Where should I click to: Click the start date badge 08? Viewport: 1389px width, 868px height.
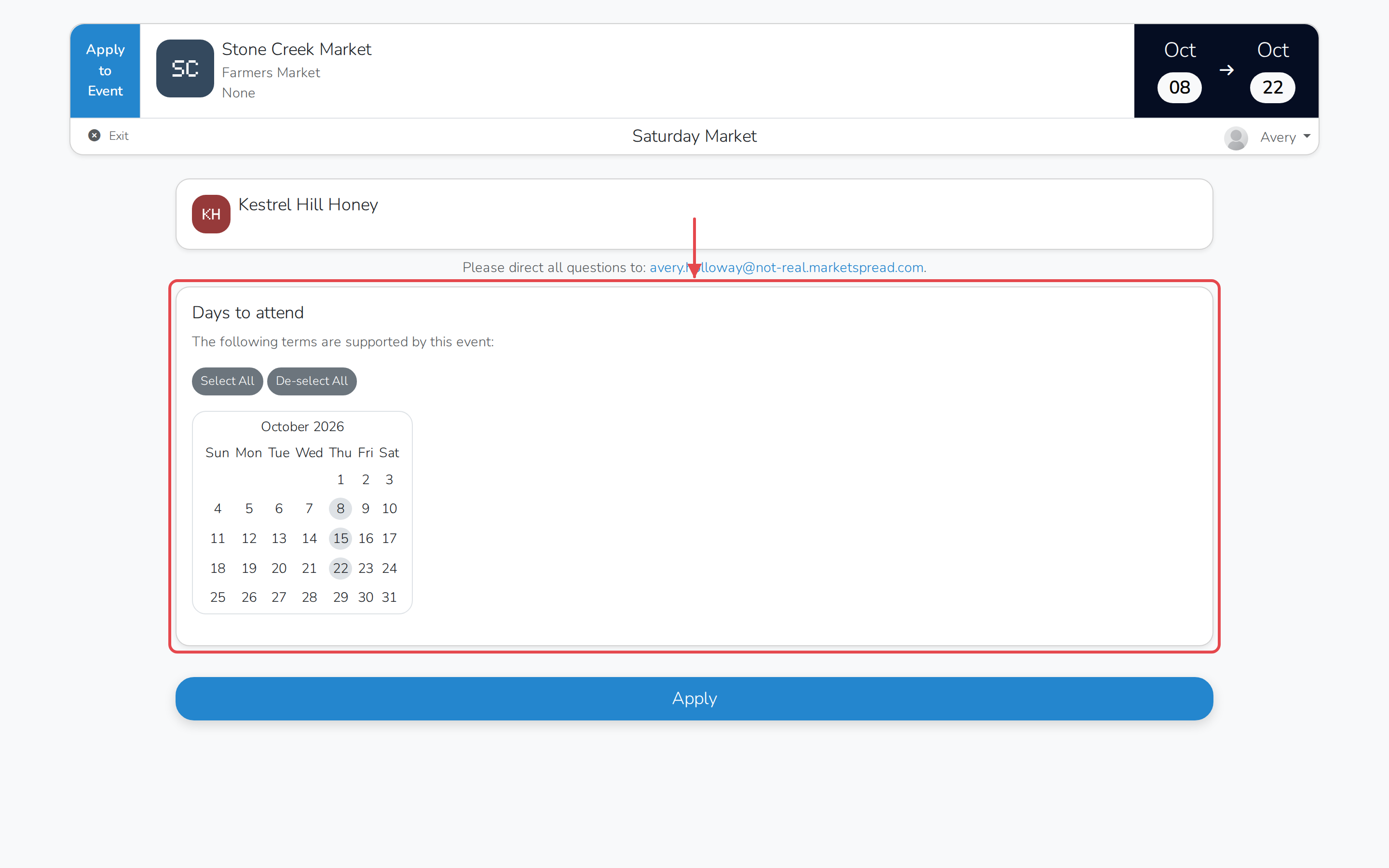coord(1179,87)
